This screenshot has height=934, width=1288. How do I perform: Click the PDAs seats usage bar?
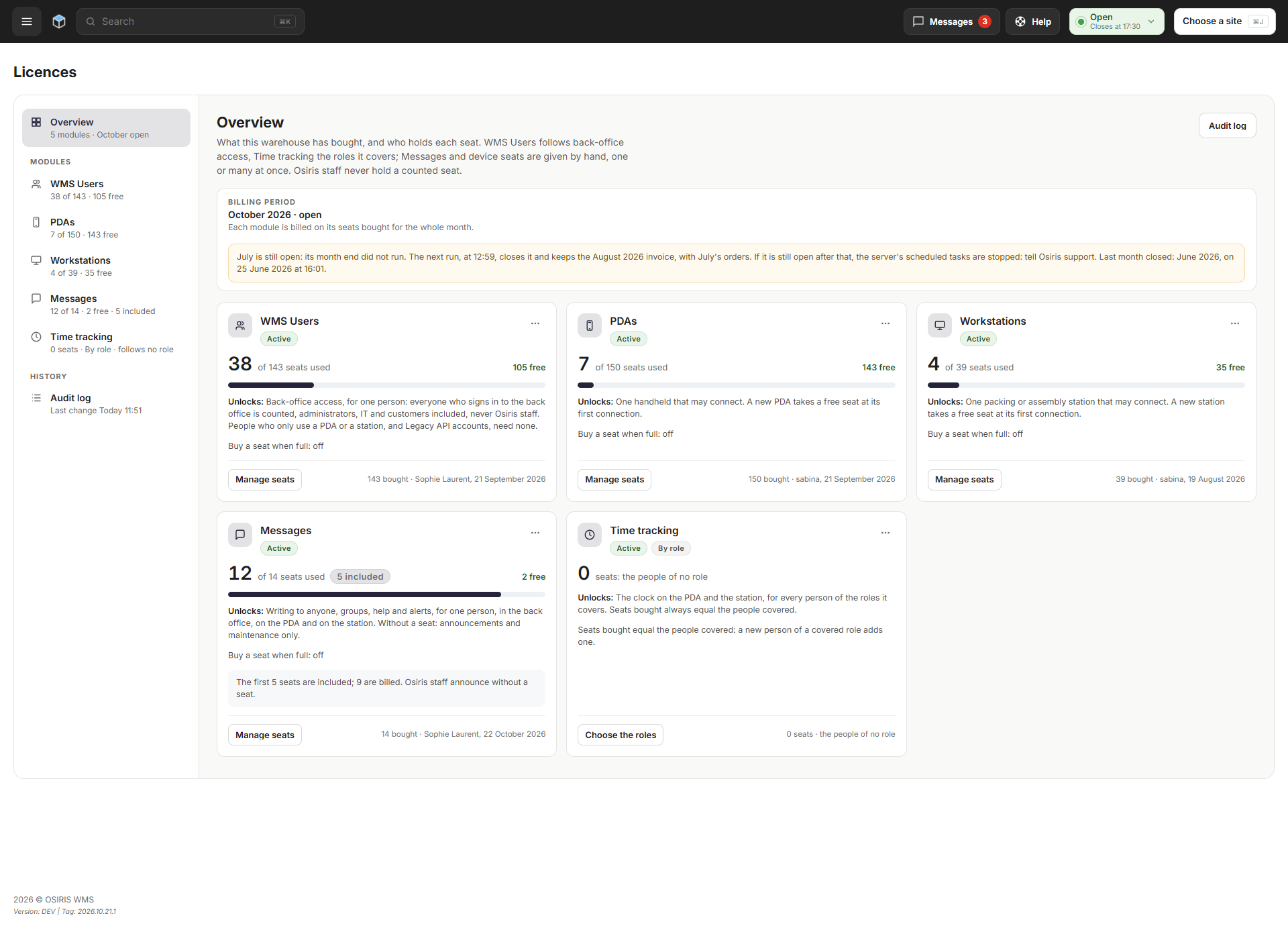(737, 385)
